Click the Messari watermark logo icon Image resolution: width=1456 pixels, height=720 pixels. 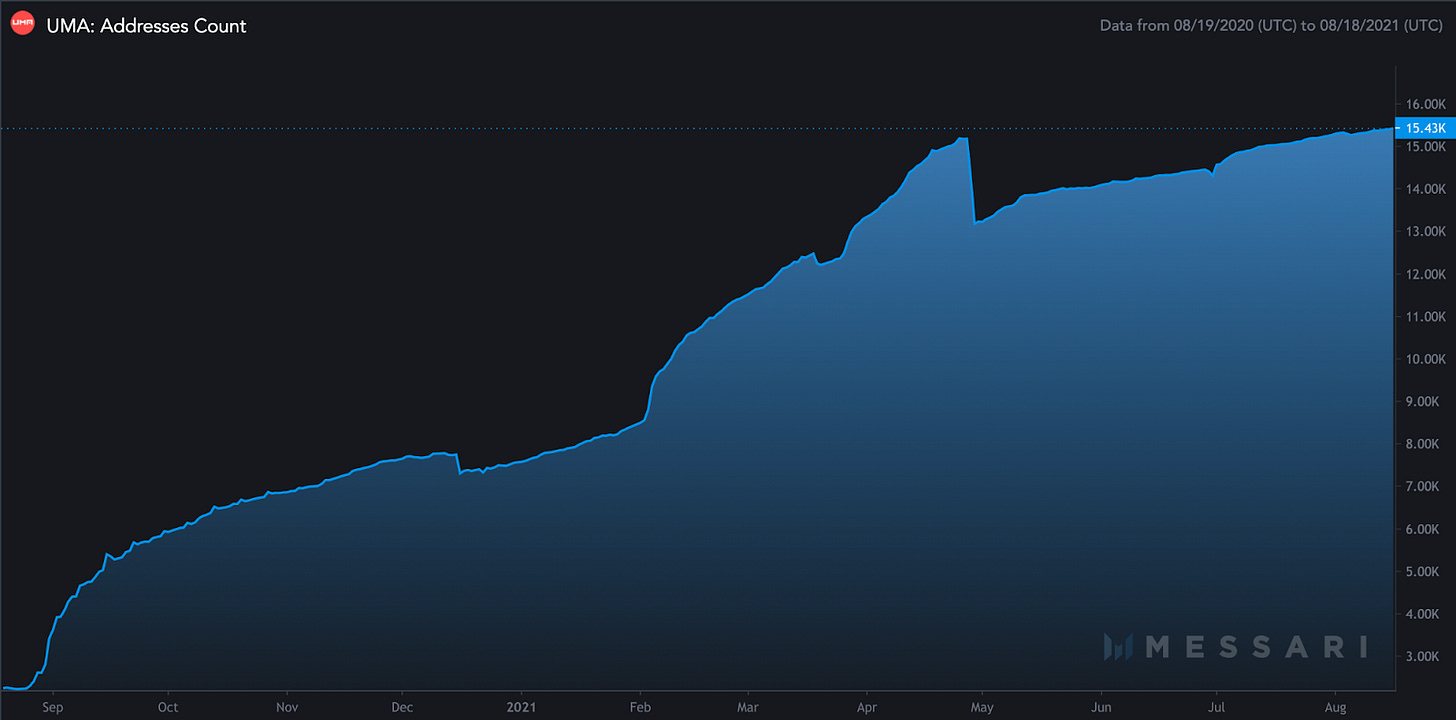pos(1118,647)
